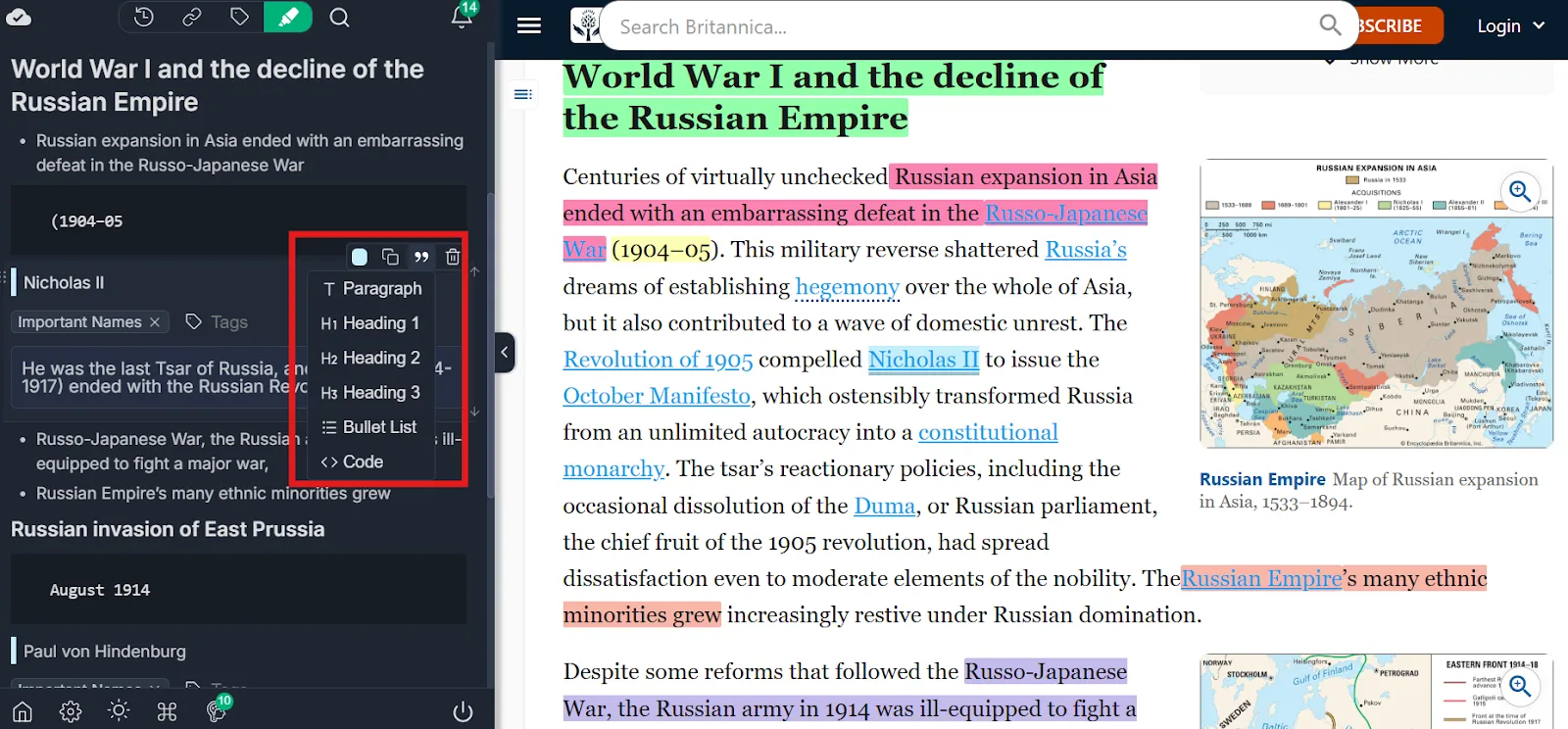Move Nicholas II highlight up with arrow
This screenshot has width=1568, height=729.
(x=475, y=271)
